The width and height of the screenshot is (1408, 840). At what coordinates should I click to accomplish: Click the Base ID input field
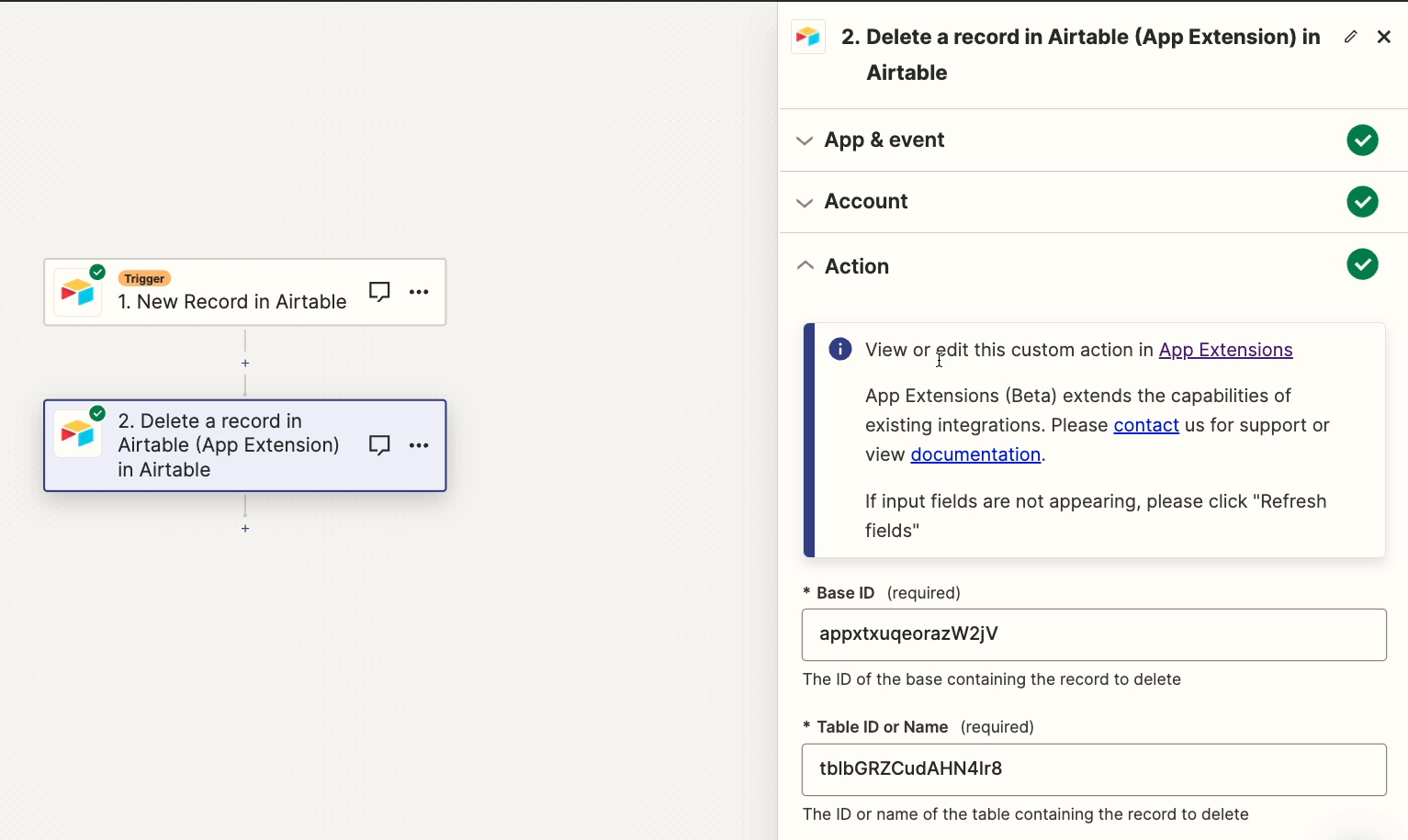pyautogui.click(x=1094, y=634)
